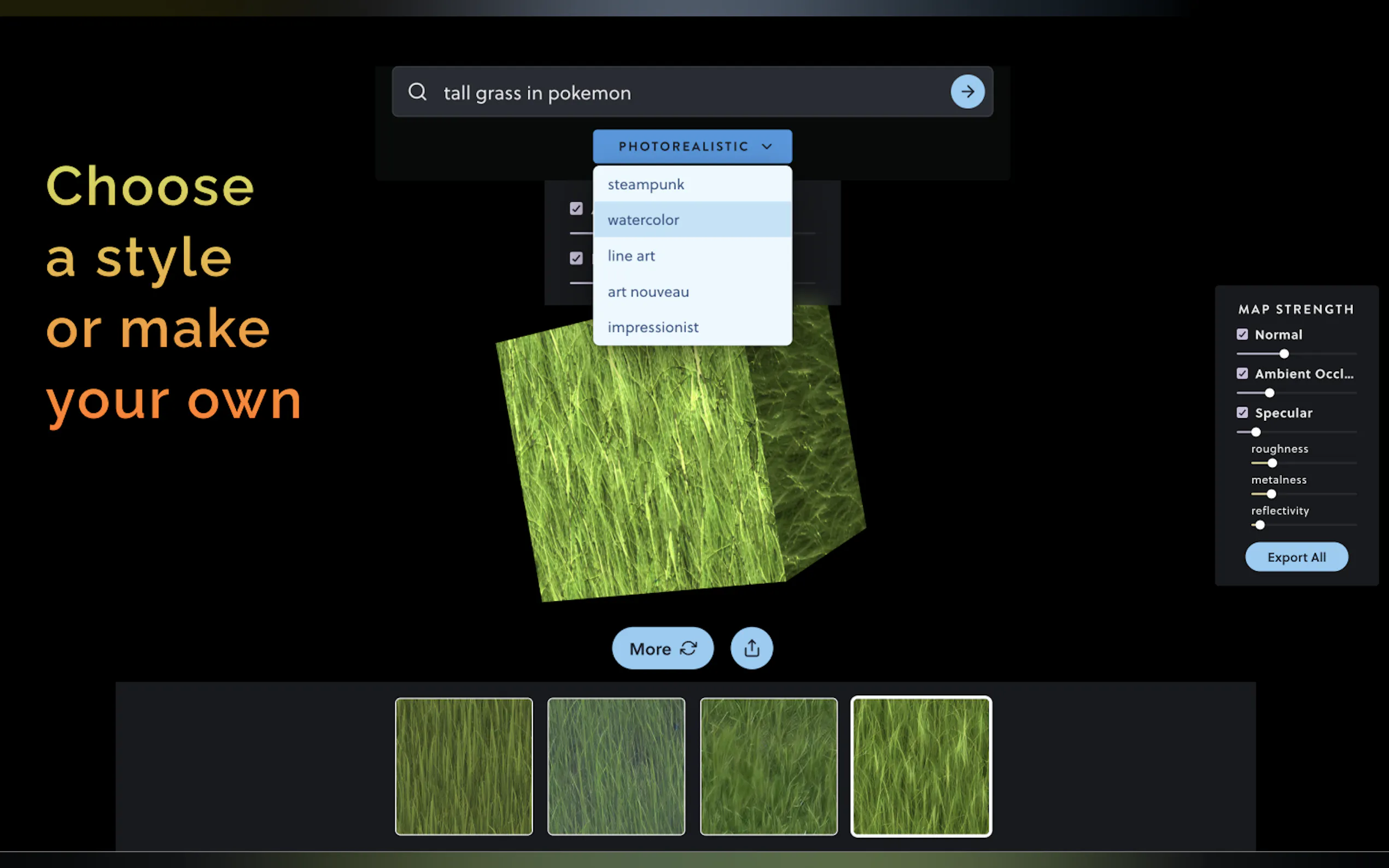Choose steampunk from style list
Viewport: 1389px width, 868px height.
[x=646, y=184]
